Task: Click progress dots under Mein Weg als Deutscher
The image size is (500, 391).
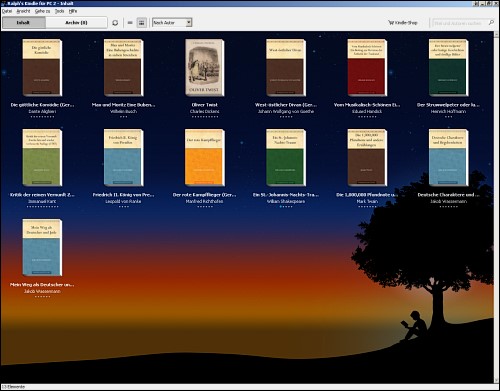Action: click(42, 297)
